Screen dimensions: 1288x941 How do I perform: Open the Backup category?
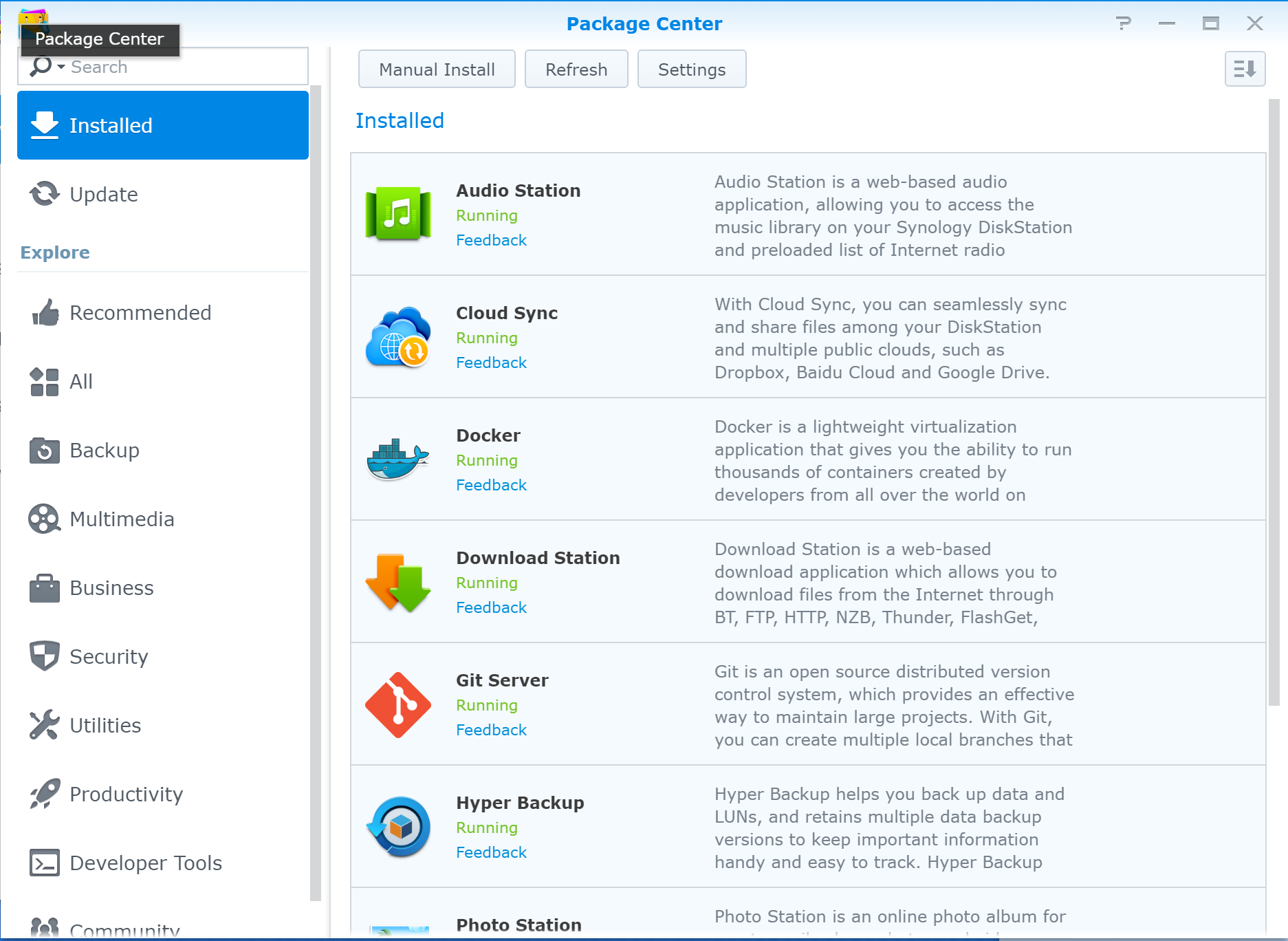point(163,451)
